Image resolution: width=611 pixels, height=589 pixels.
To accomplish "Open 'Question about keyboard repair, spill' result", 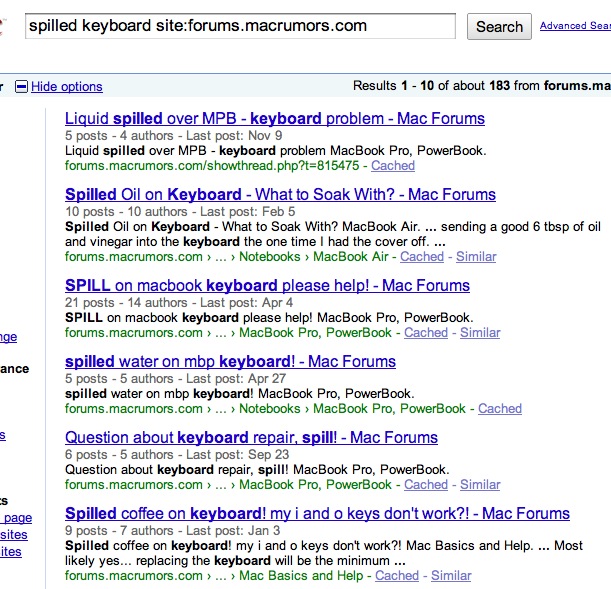I will 251,437.
